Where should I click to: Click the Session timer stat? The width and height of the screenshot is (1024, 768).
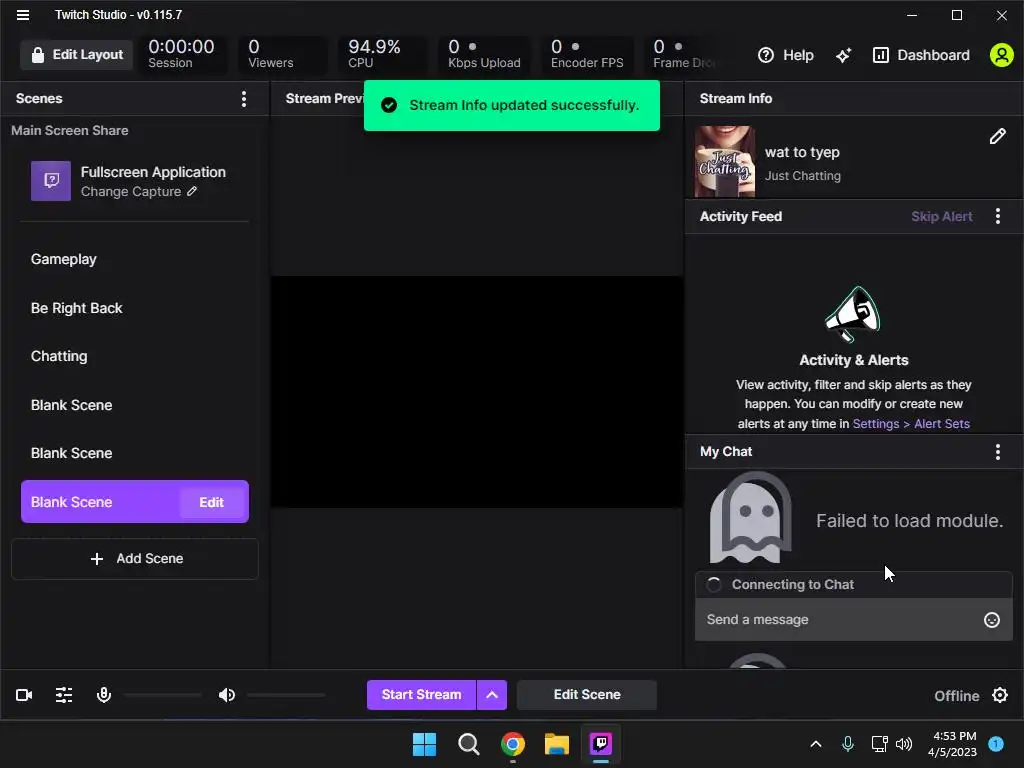tap(181, 54)
